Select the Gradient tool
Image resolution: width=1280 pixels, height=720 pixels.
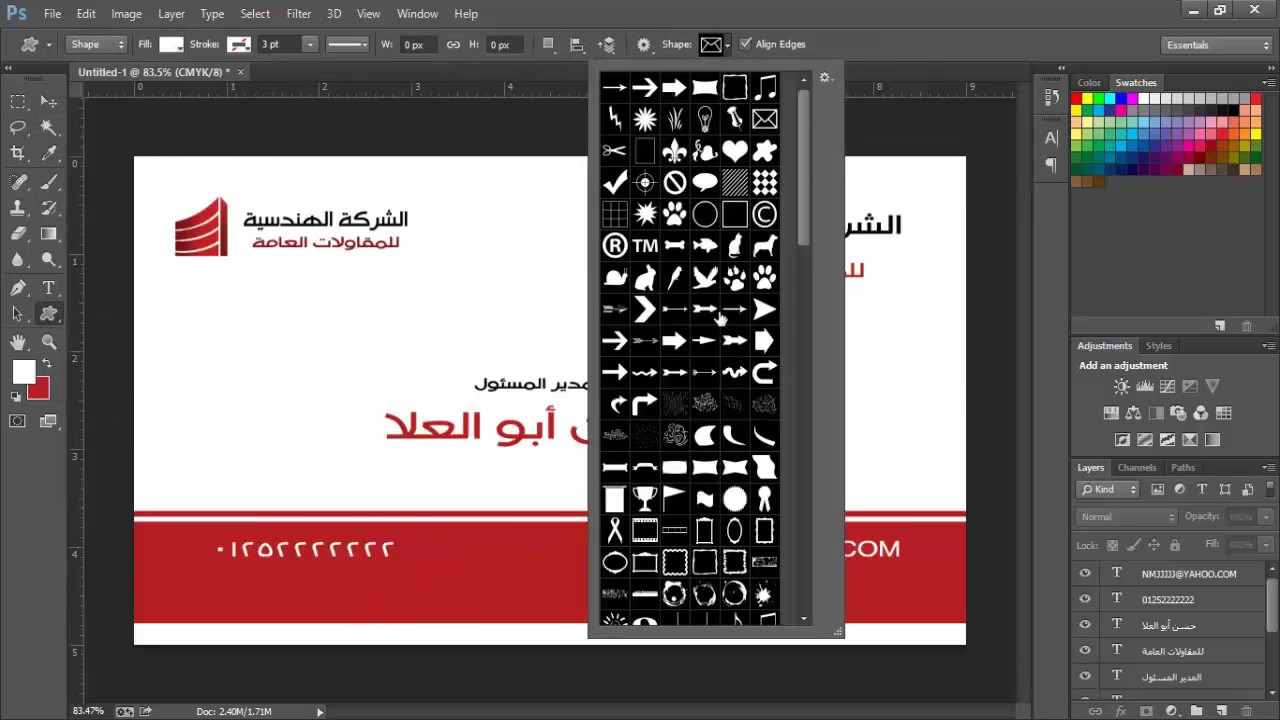click(49, 234)
